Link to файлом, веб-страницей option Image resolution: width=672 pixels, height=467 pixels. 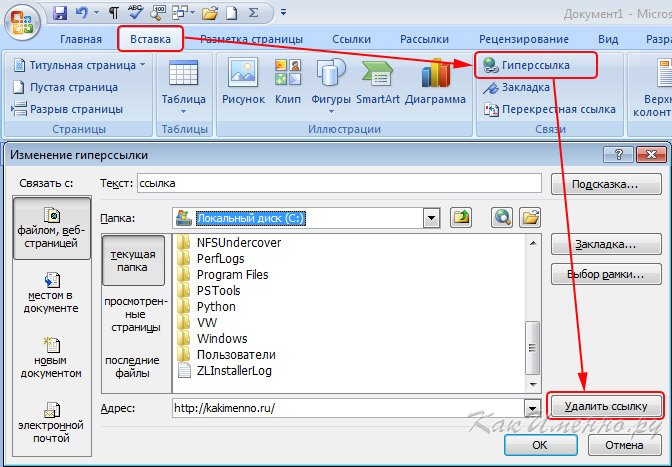point(51,228)
